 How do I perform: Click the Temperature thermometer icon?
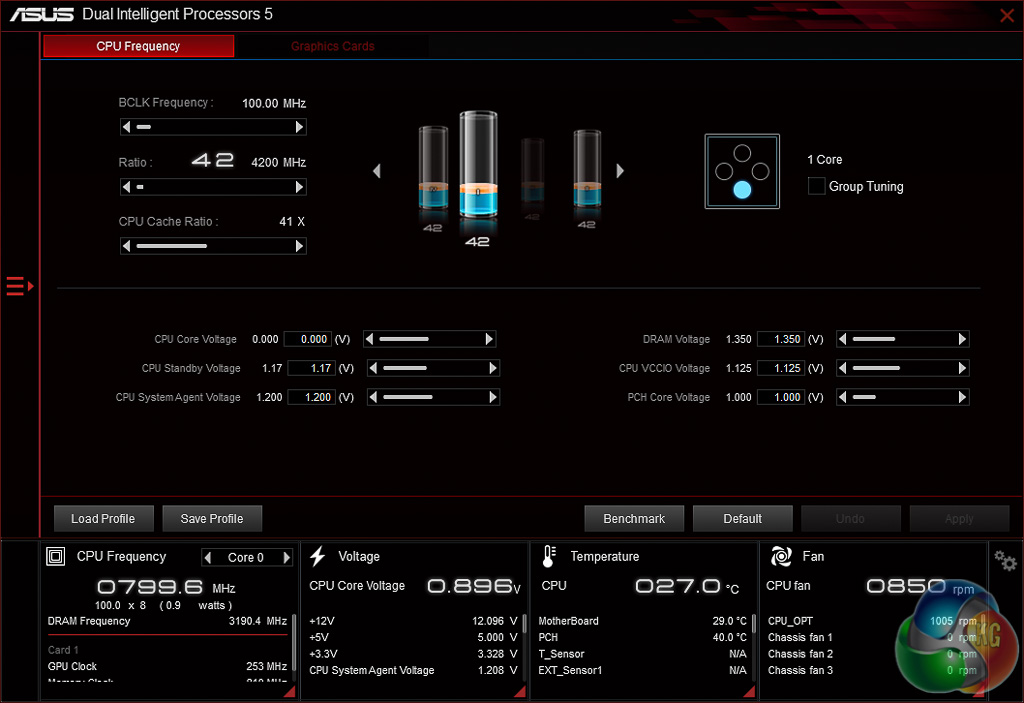(549, 557)
